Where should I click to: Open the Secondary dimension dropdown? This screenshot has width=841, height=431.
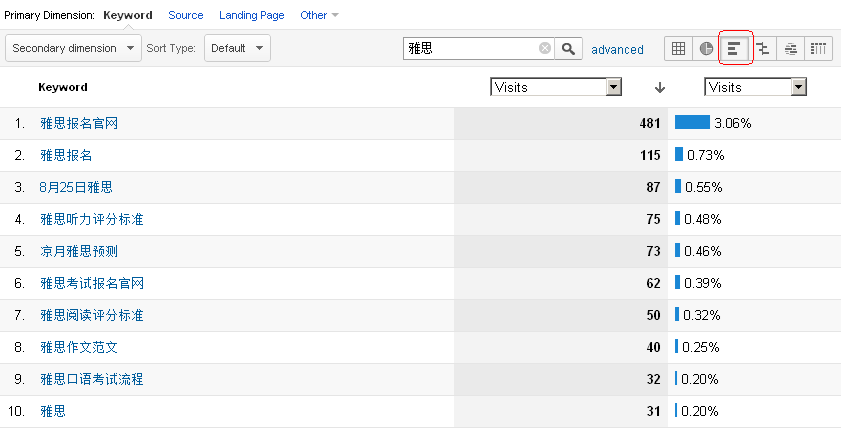coord(73,48)
